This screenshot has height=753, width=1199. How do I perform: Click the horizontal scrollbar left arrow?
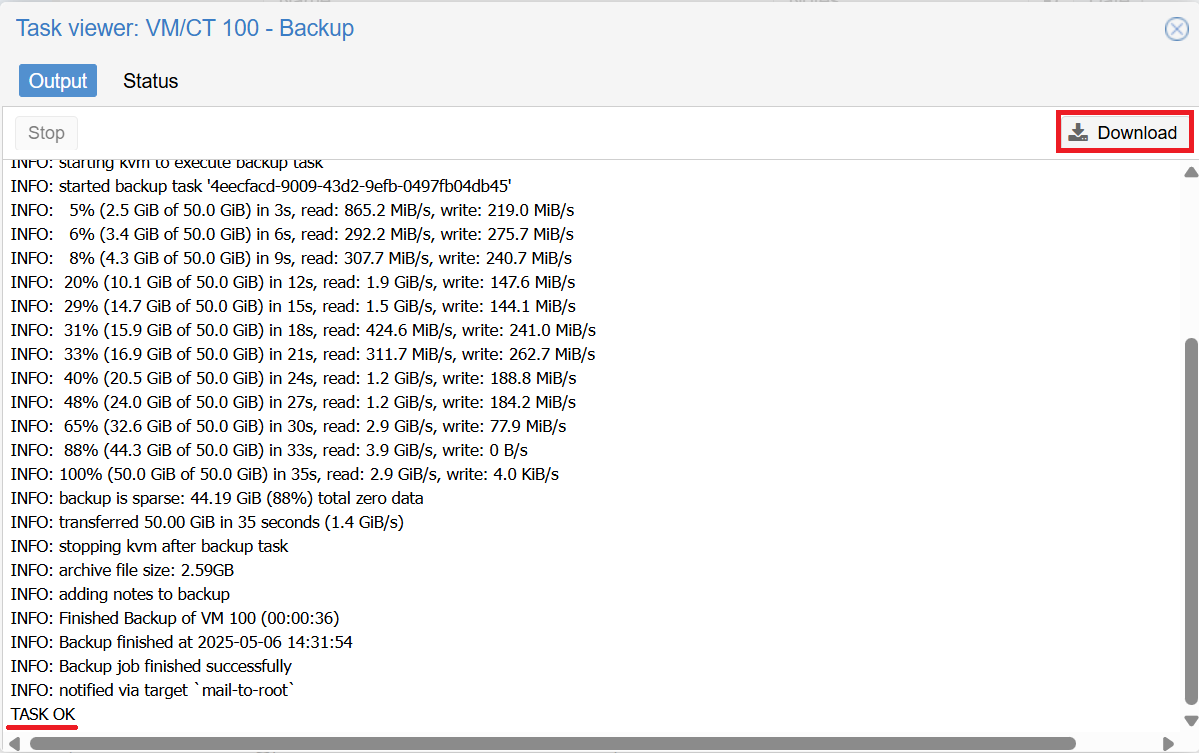(x=14, y=743)
